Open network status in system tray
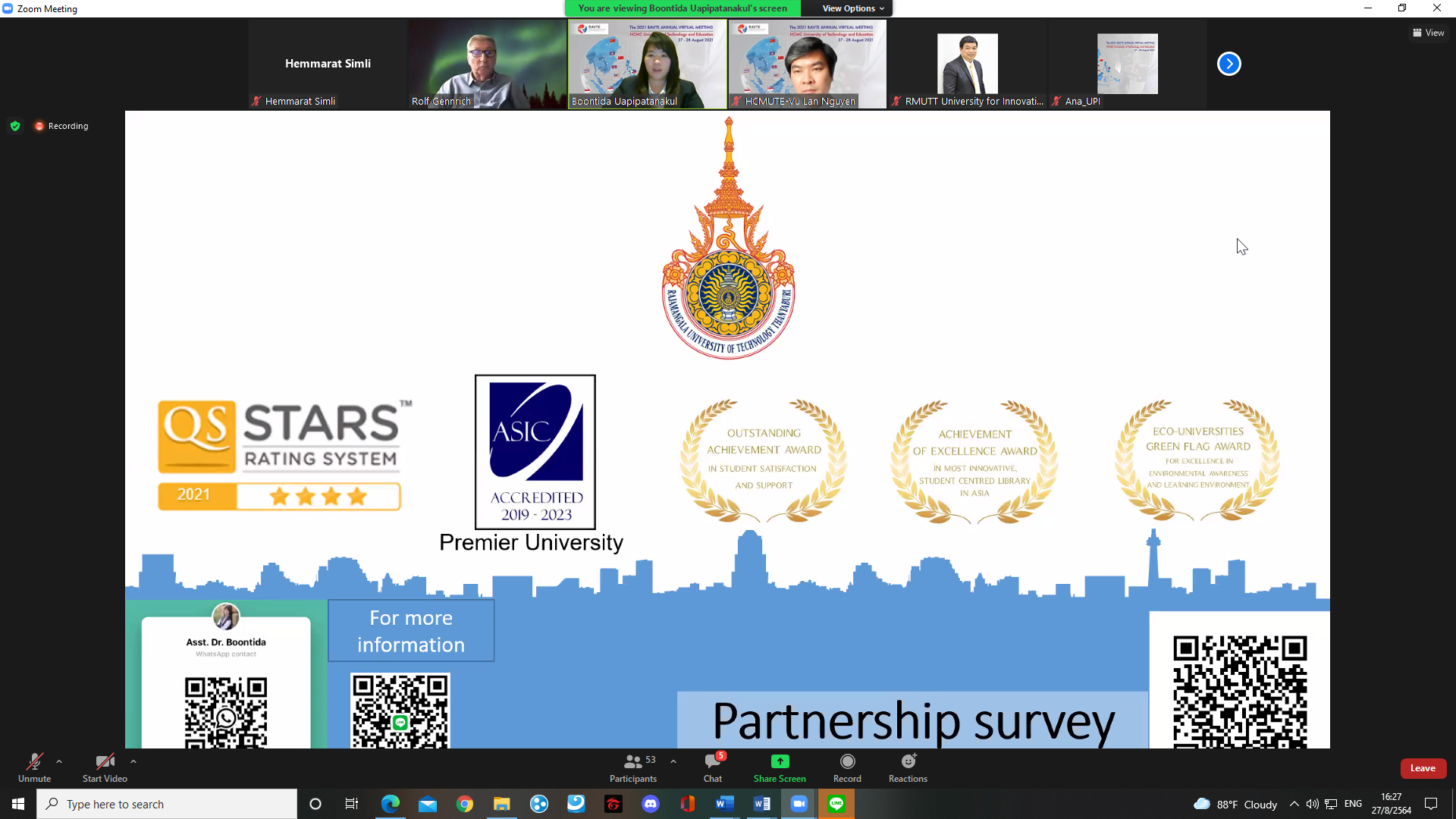Image resolution: width=1456 pixels, height=819 pixels. (x=1331, y=804)
